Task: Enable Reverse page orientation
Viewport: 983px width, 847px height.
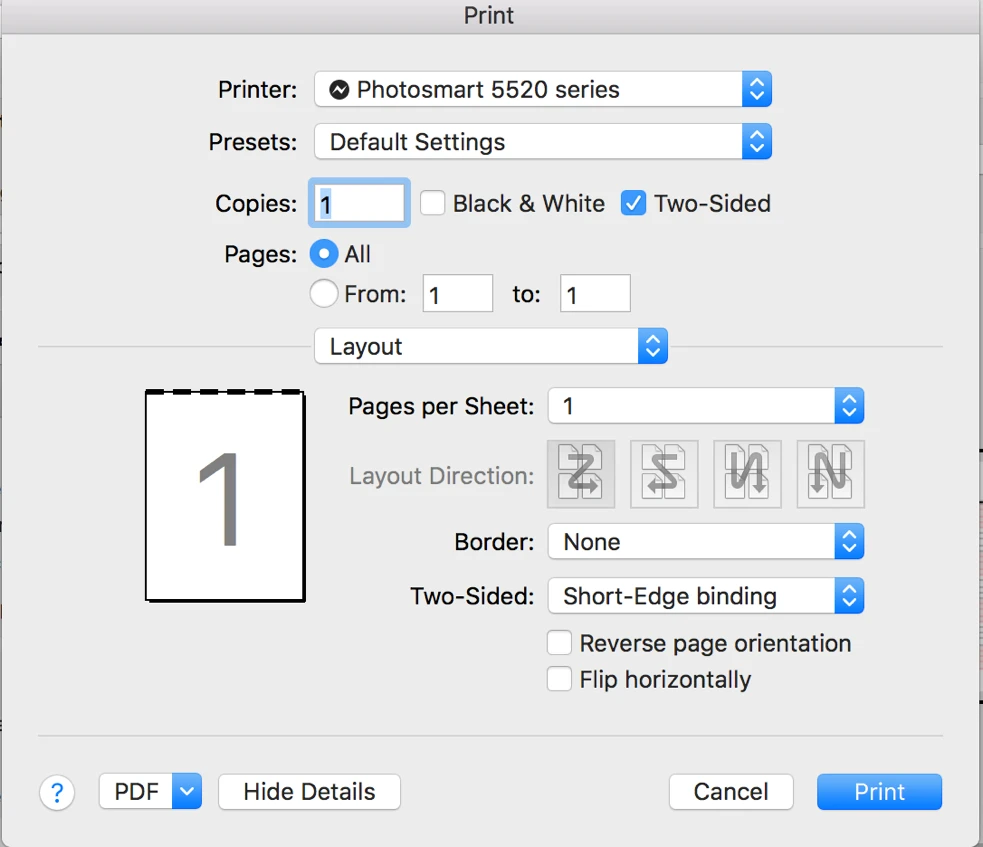Action: click(x=559, y=642)
